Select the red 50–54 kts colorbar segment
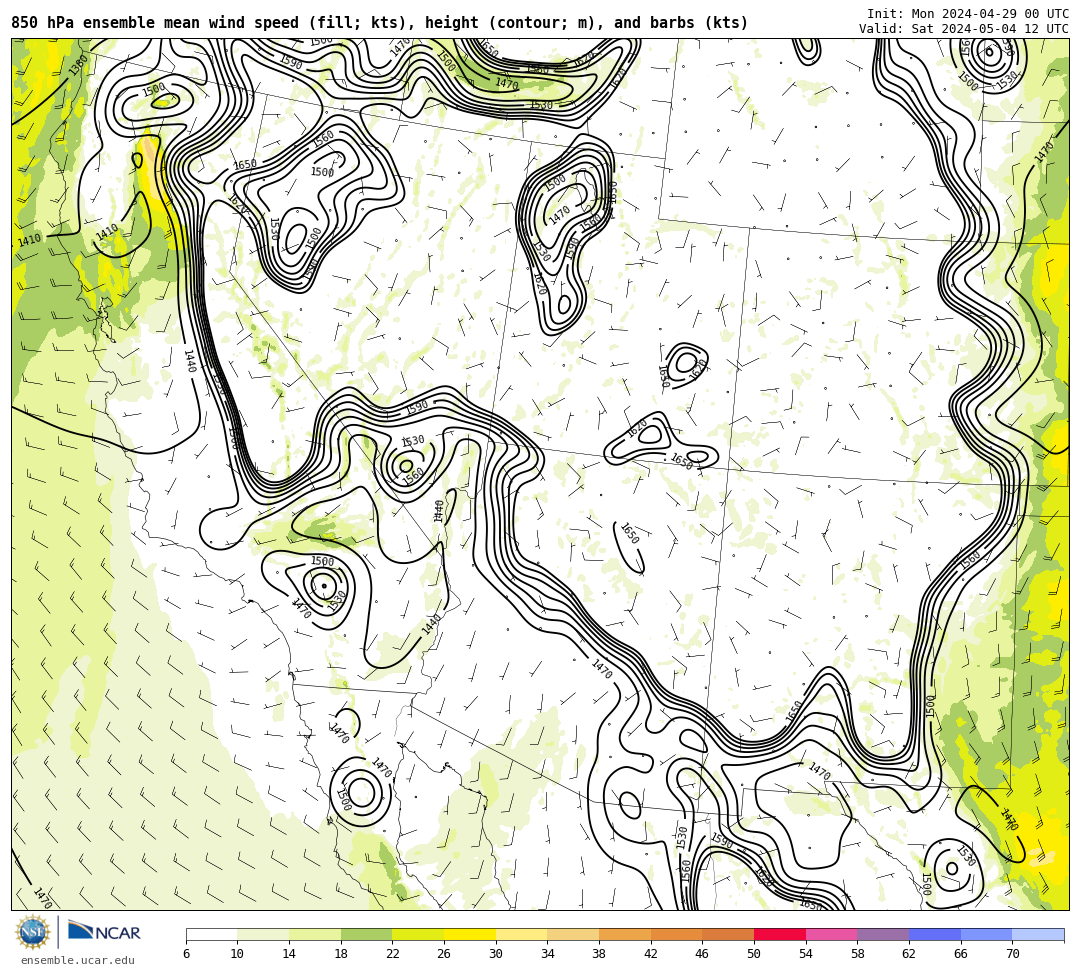The image size is (1080, 973). (780, 934)
